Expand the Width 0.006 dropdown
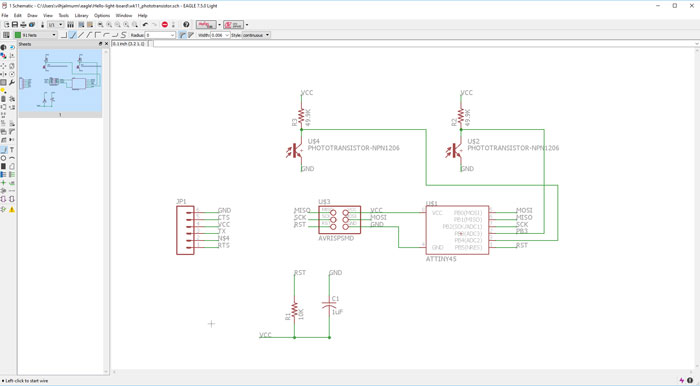This screenshot has width=700, height=386. 220,35
